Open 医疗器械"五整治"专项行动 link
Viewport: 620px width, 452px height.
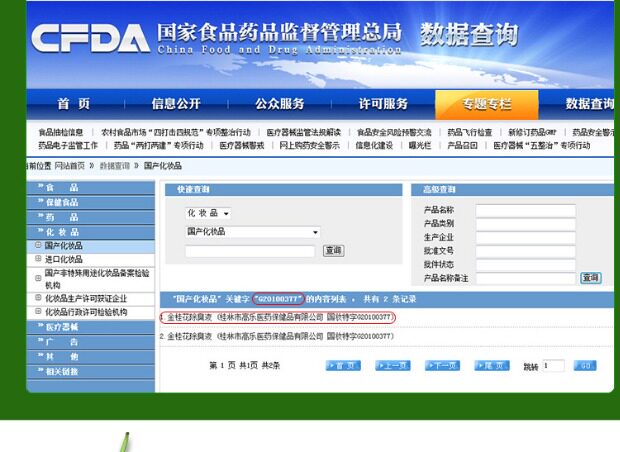pos(542,146)
